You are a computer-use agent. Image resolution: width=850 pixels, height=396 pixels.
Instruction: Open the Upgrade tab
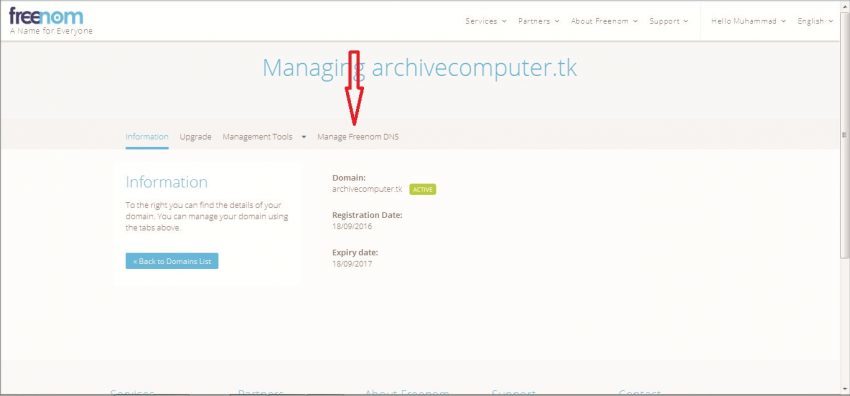(195, 137)
